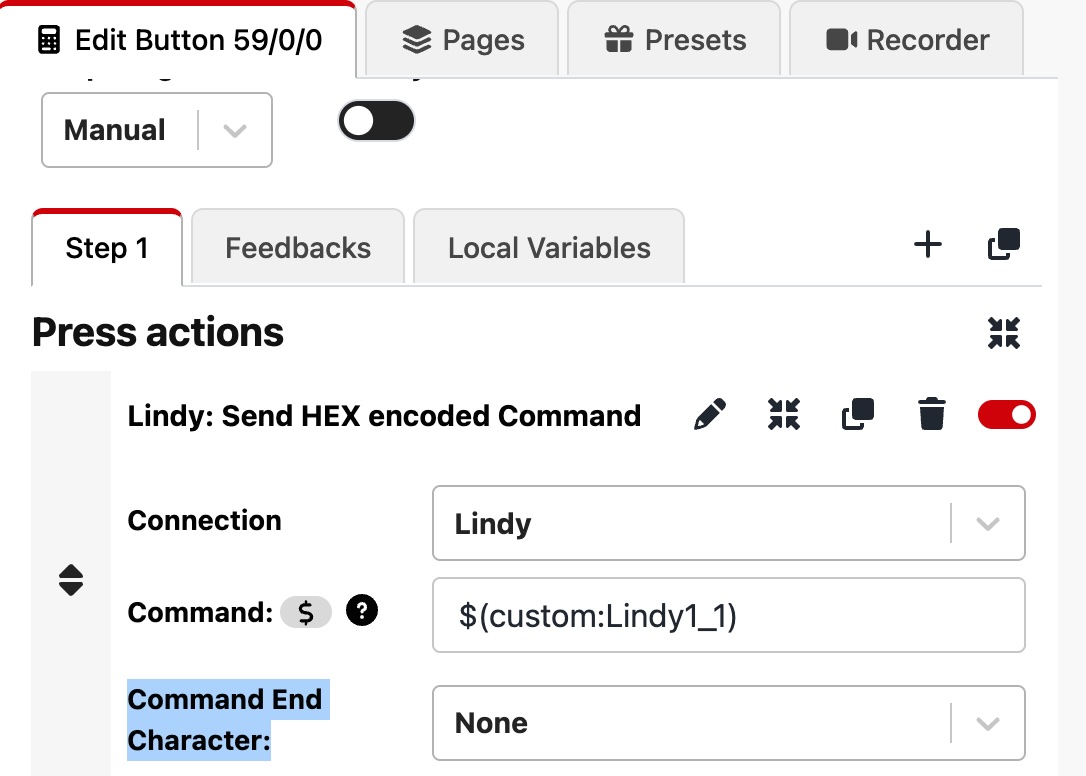Duplicate the Lindy Send HEX action

tap(858, 414)
